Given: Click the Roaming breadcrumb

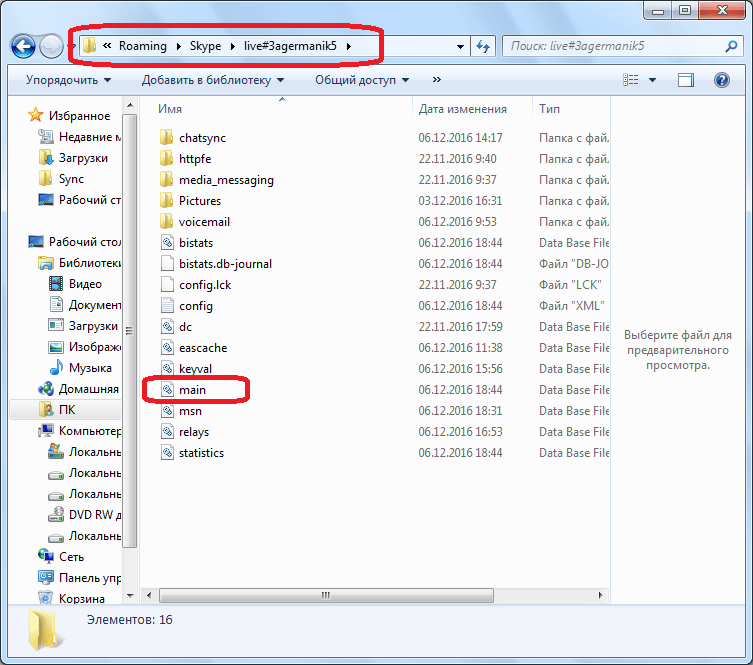Looking at the screenshot, I should point(143,46).
